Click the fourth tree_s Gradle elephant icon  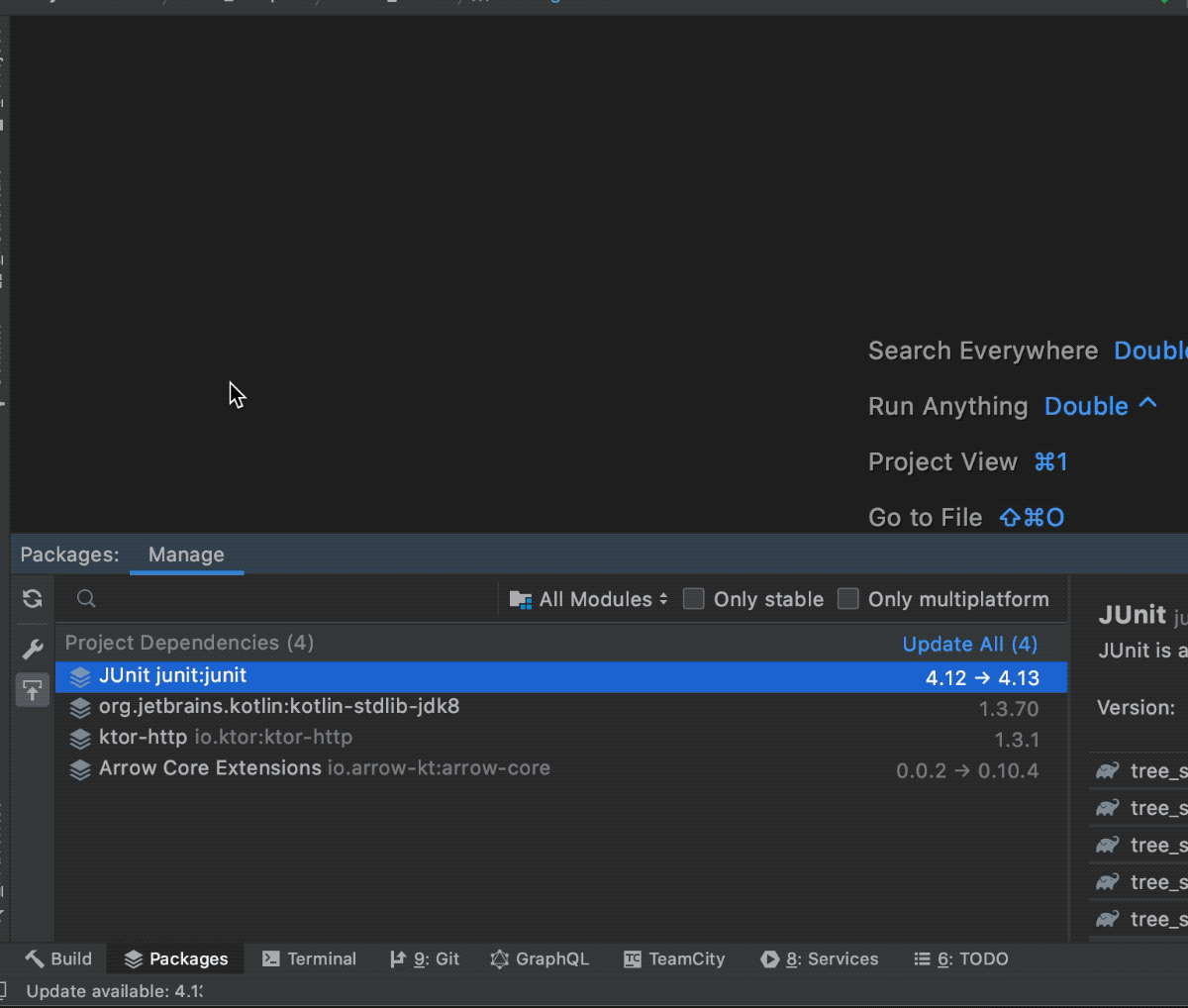[x=1108, y=882]
